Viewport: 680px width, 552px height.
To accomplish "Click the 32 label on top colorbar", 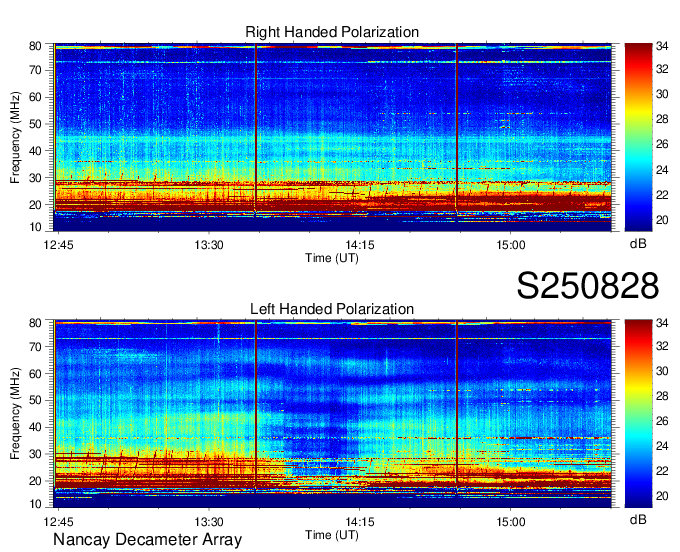I will [662, 69].
